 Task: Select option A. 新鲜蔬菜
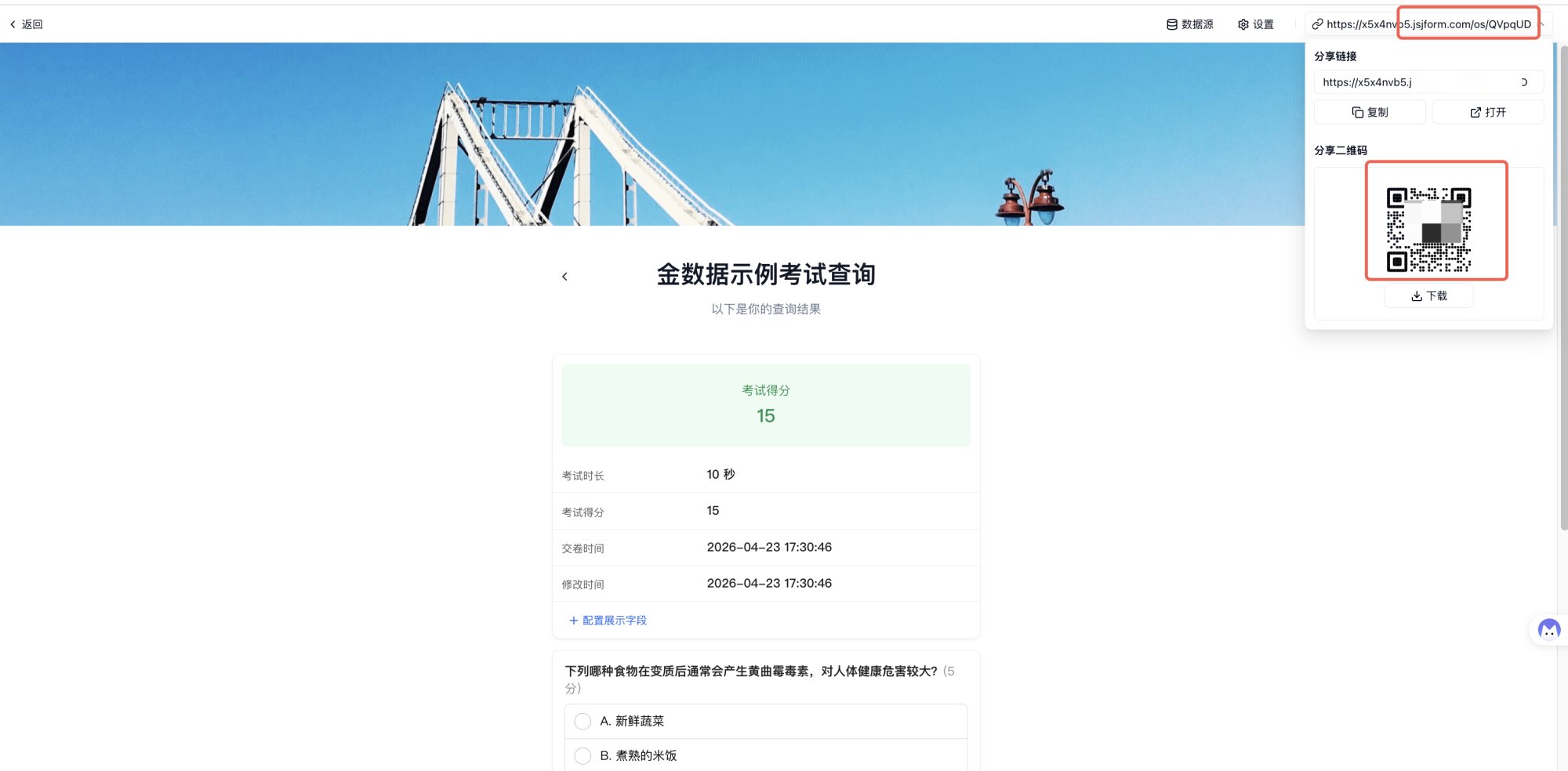(583, 721)
